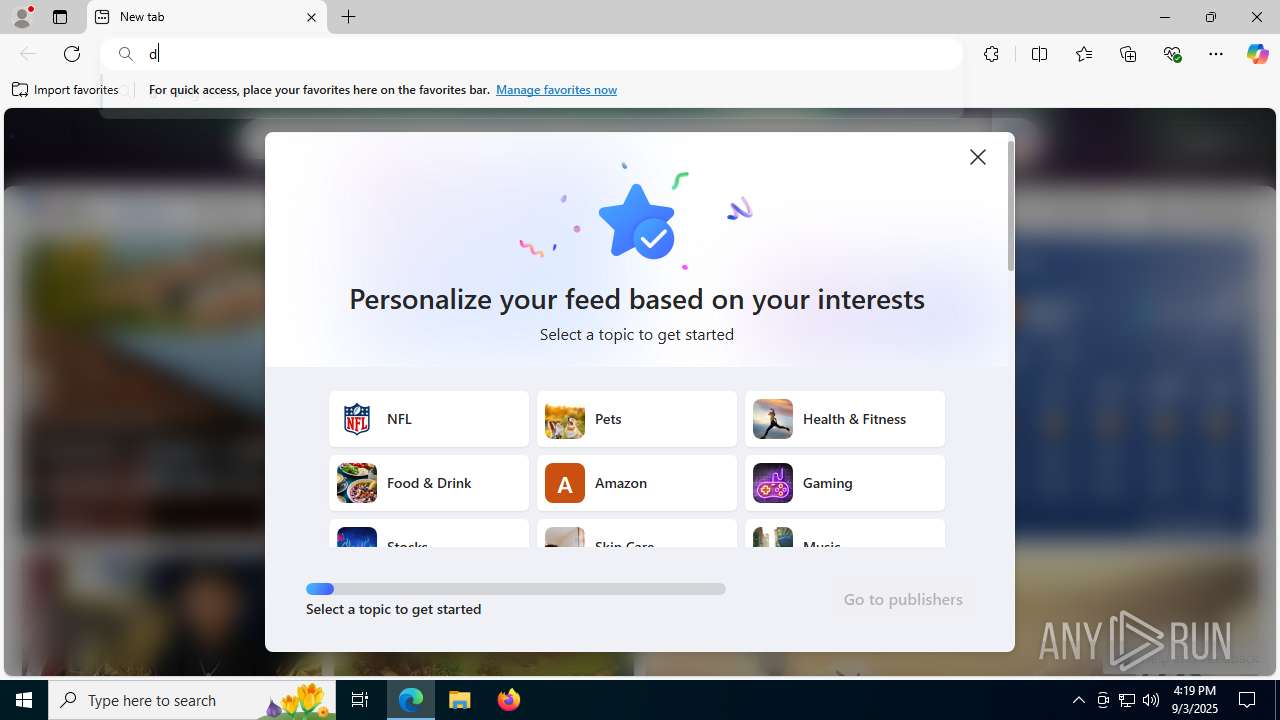Close the personalize feed dialog
Screen dimensions: 1280x720
tap(978, 157)
